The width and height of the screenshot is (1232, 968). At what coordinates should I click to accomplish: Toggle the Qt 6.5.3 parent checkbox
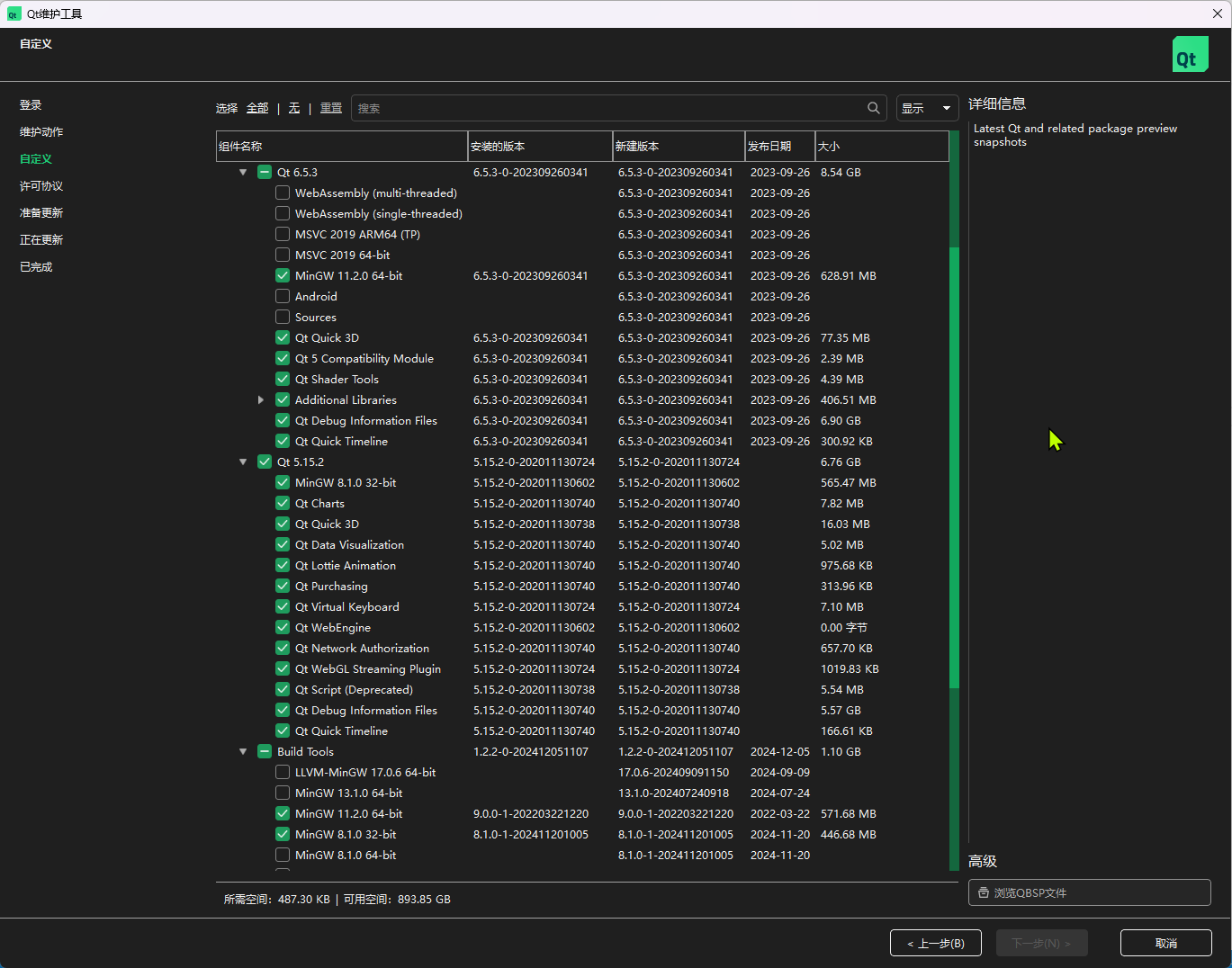pos(265,172)
